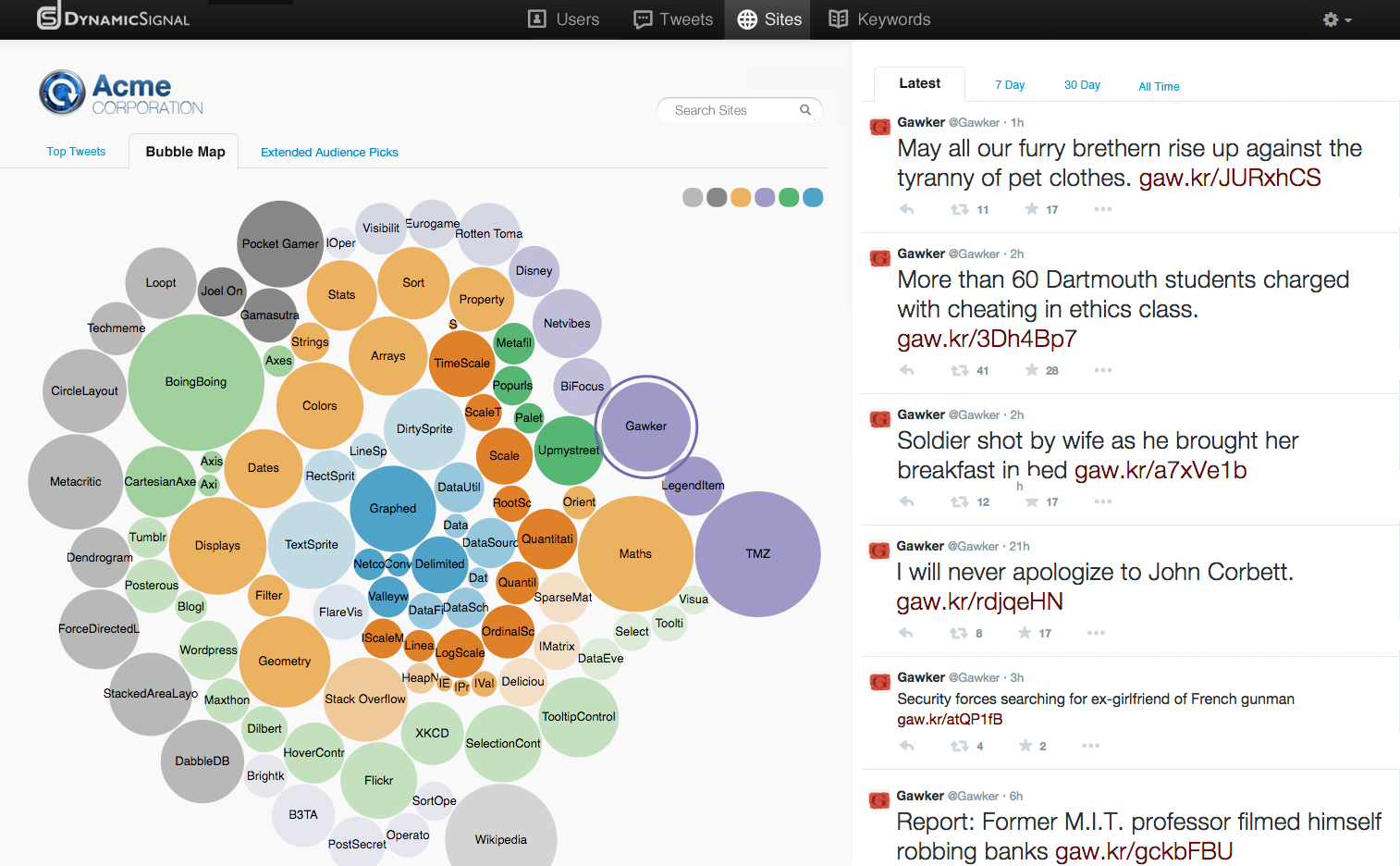Favorite the furry brethren tweet
1400x866 pixels.
1032,209
